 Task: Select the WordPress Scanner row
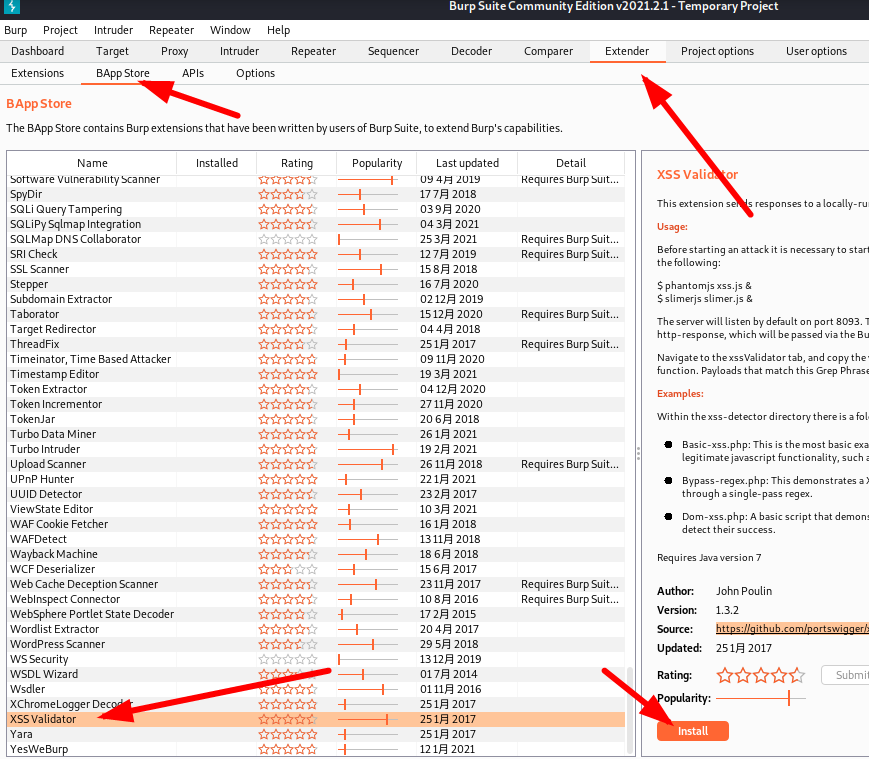coord(316,644)
